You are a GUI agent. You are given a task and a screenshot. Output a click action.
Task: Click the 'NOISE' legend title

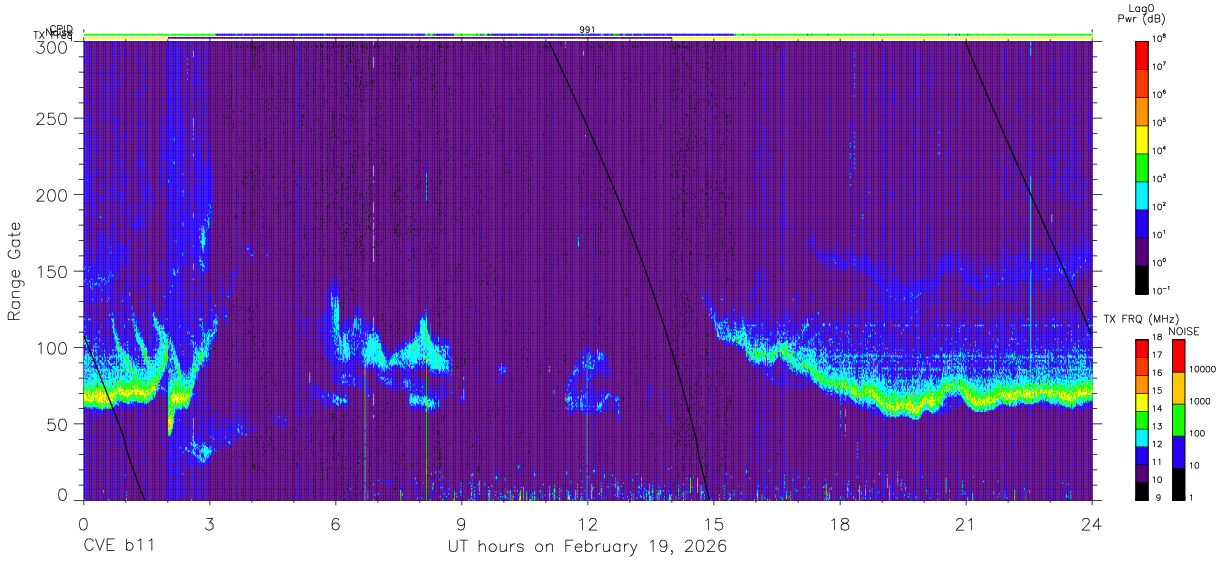click(1184, 331)
